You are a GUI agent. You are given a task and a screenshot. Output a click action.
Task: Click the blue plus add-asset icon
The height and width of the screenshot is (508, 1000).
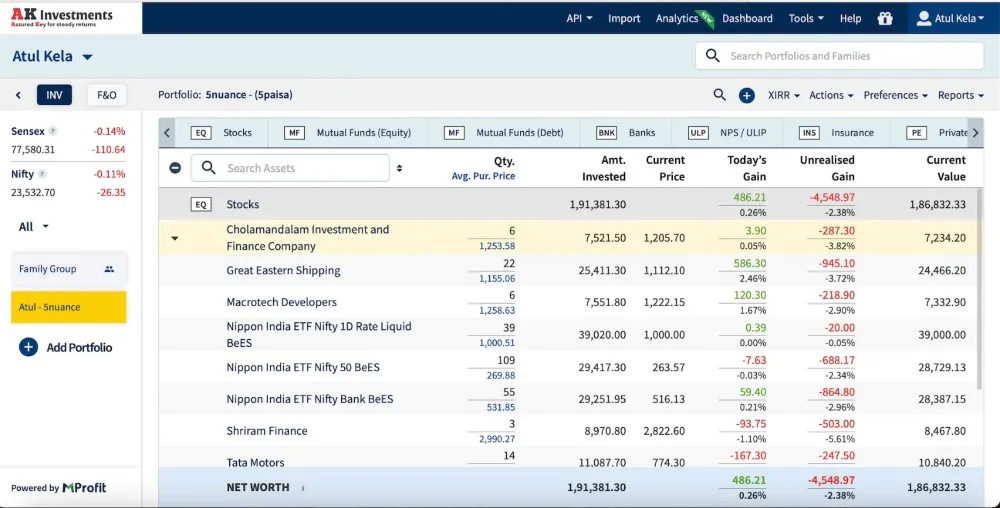747,96
